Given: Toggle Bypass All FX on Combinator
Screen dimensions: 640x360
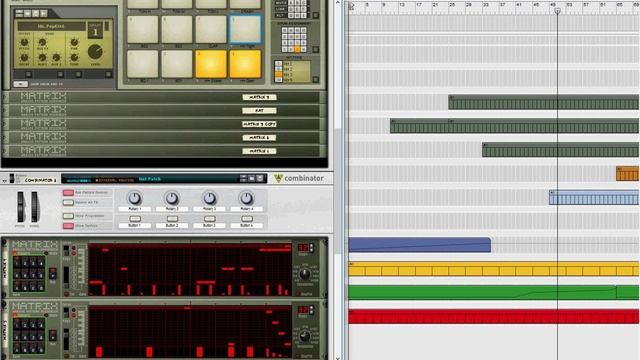Looking at the screenshot, I should click(x=68, y=202).
